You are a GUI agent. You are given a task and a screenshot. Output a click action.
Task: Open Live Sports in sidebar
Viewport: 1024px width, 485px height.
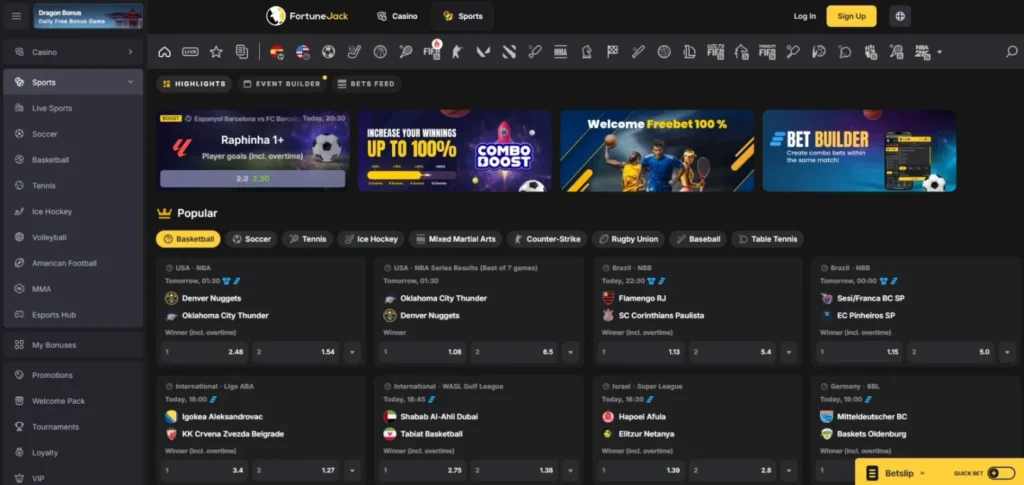[x=73, y=108]
